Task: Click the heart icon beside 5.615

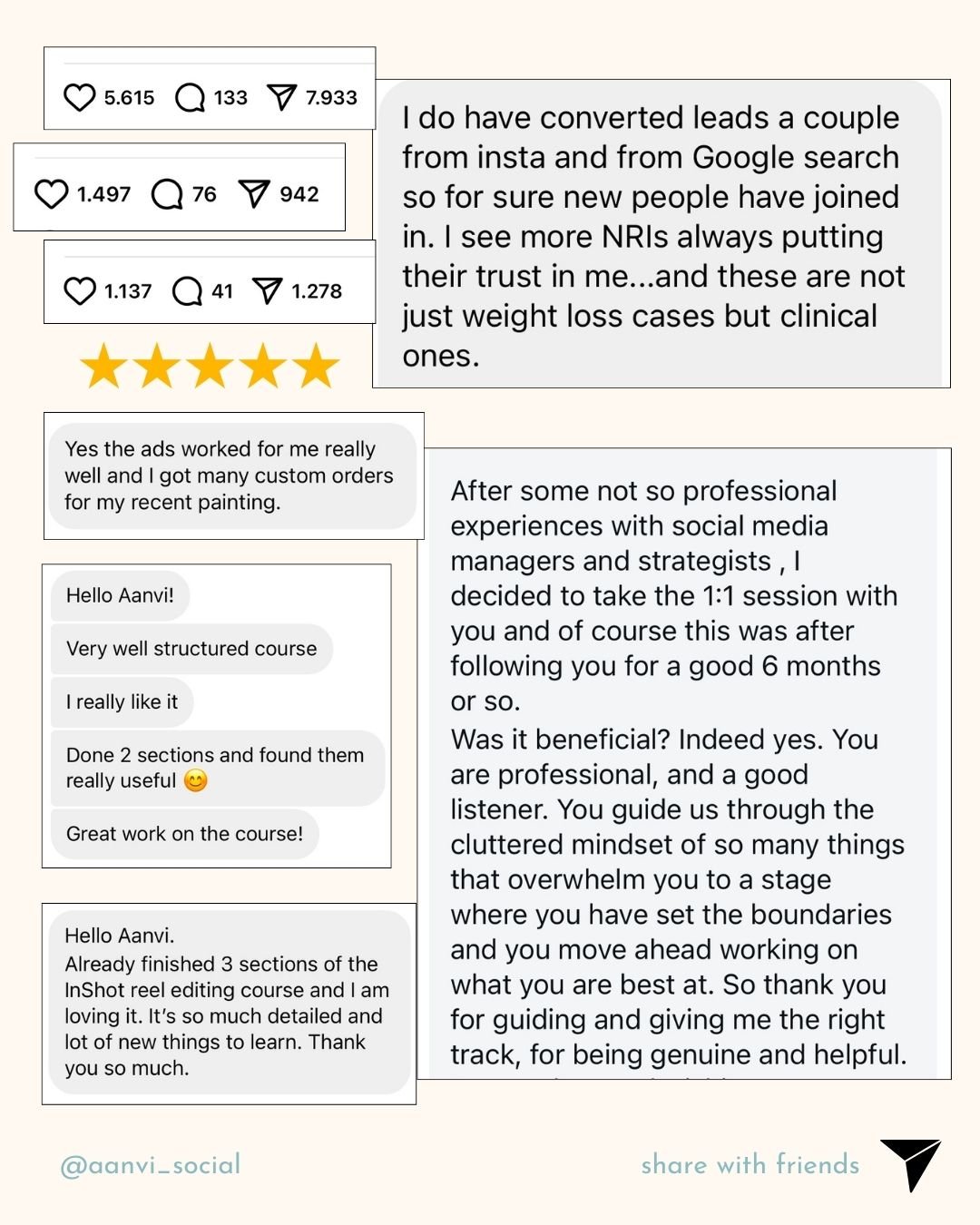Action: click(x=80, y=97)
